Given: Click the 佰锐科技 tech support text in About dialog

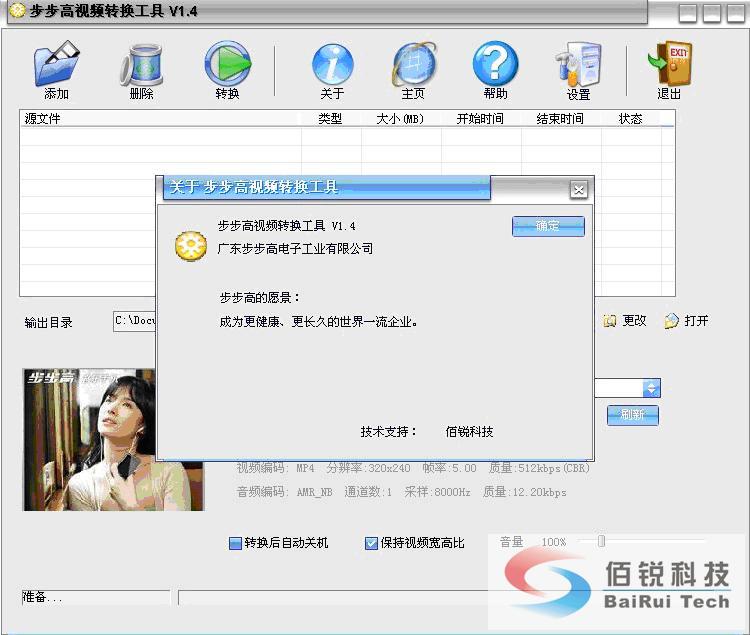Looking at the screenshot, I should [x=469, y=432].
